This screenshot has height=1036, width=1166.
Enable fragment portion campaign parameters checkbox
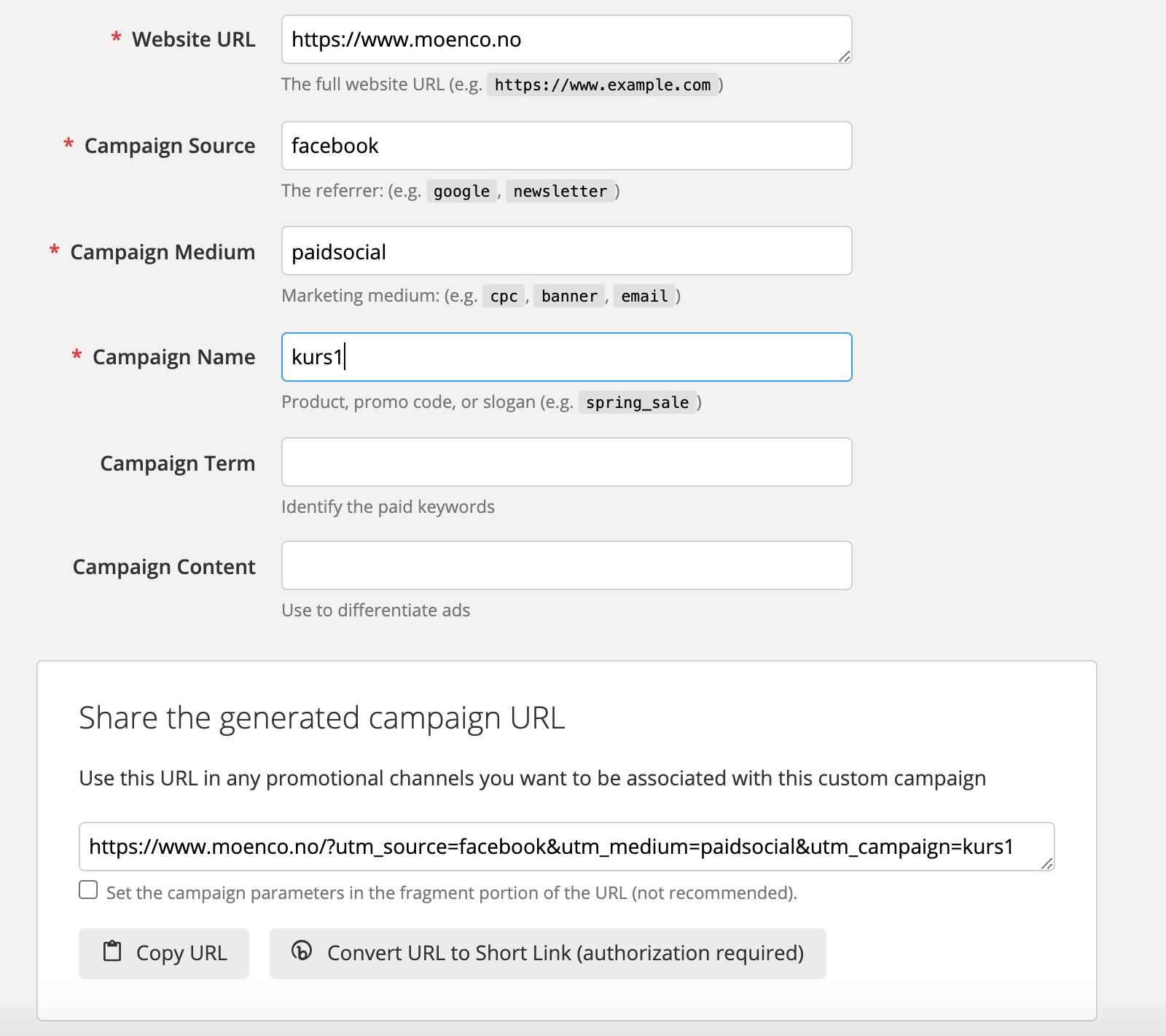pyautogui.click(x=88, y=890)
